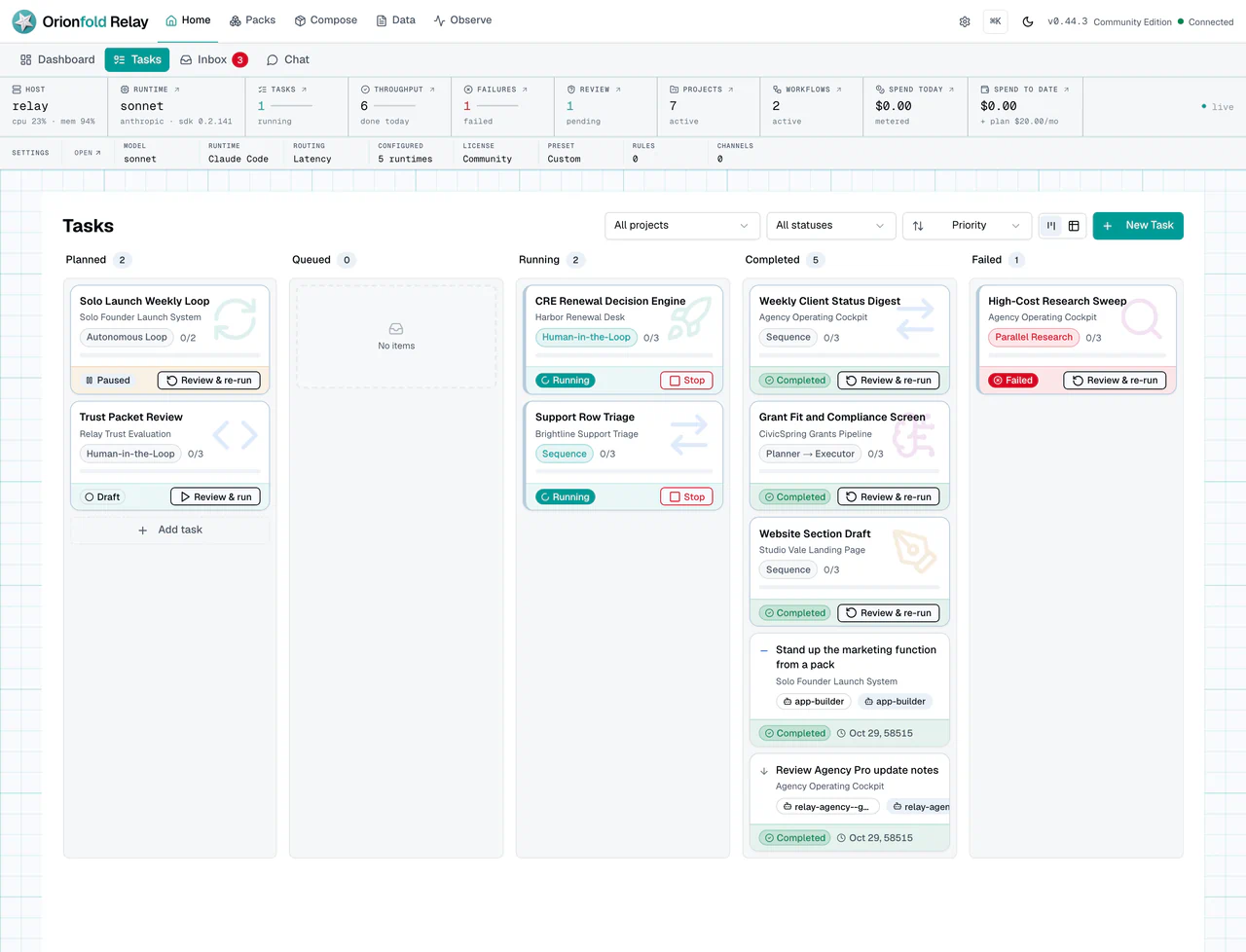Toggle dark mode moon icon
Image resolution: width=1246 pixels, height=952 pixels.
click(x=1028, y=21)
